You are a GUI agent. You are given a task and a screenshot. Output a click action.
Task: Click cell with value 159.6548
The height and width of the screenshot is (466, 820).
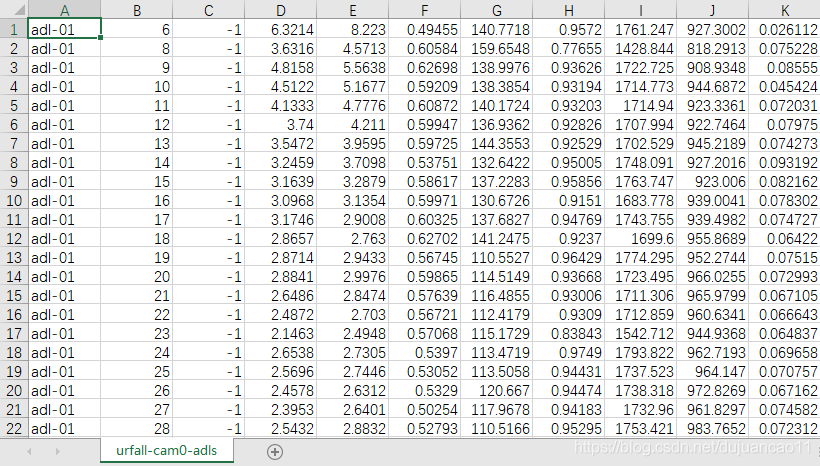point(496,49)
